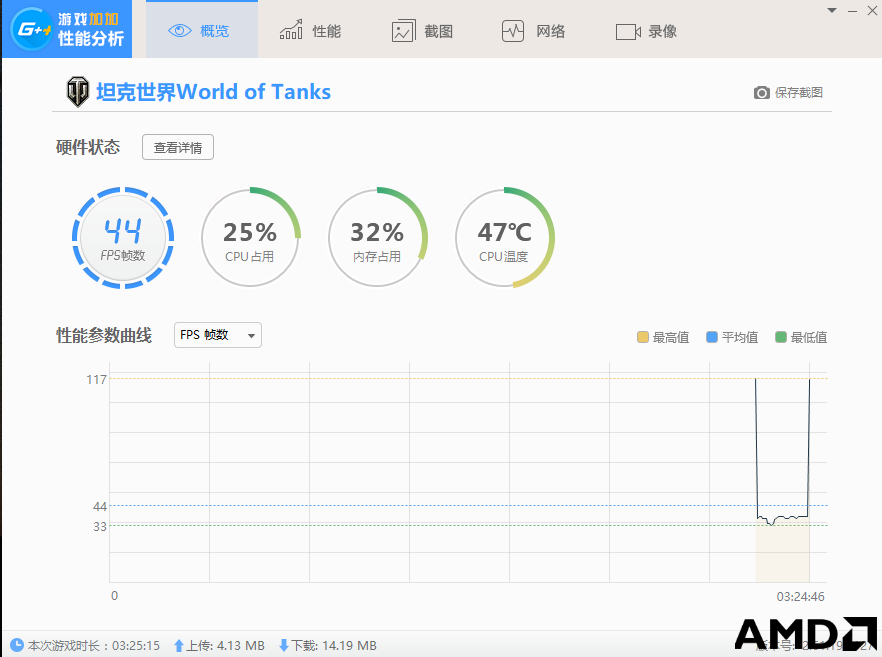Screen dimensions: 882x657
Task: Switch to the 性能 performance tab
Action: pos(310,30)
